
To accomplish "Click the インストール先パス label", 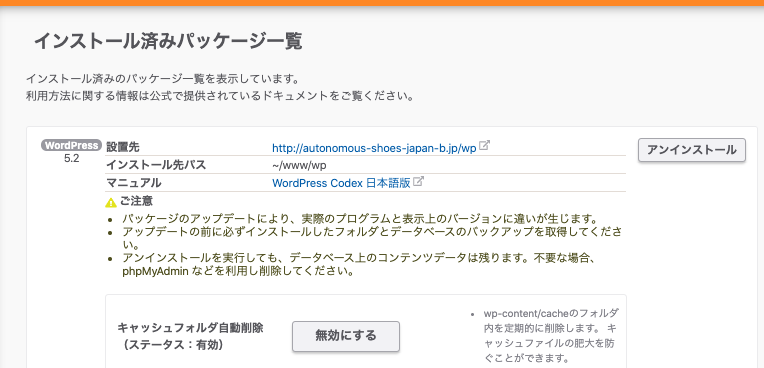I will pyautogui.click(x=156, y=165).
